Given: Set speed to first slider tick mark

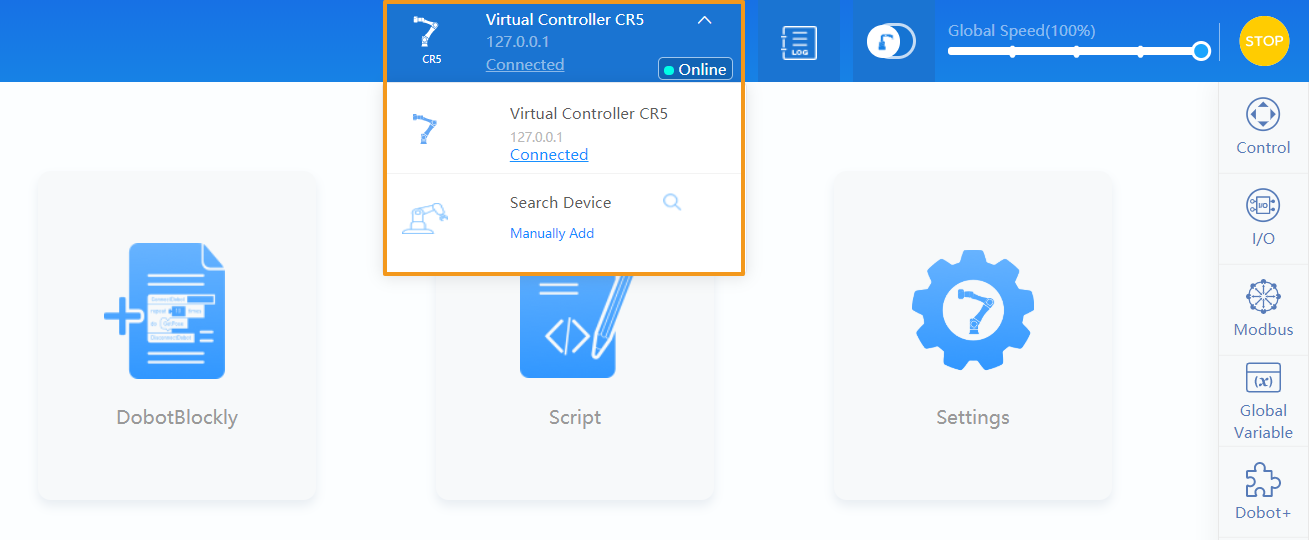Looking at the screenshot, I should pyautogui.click(x=1012, y=51).
